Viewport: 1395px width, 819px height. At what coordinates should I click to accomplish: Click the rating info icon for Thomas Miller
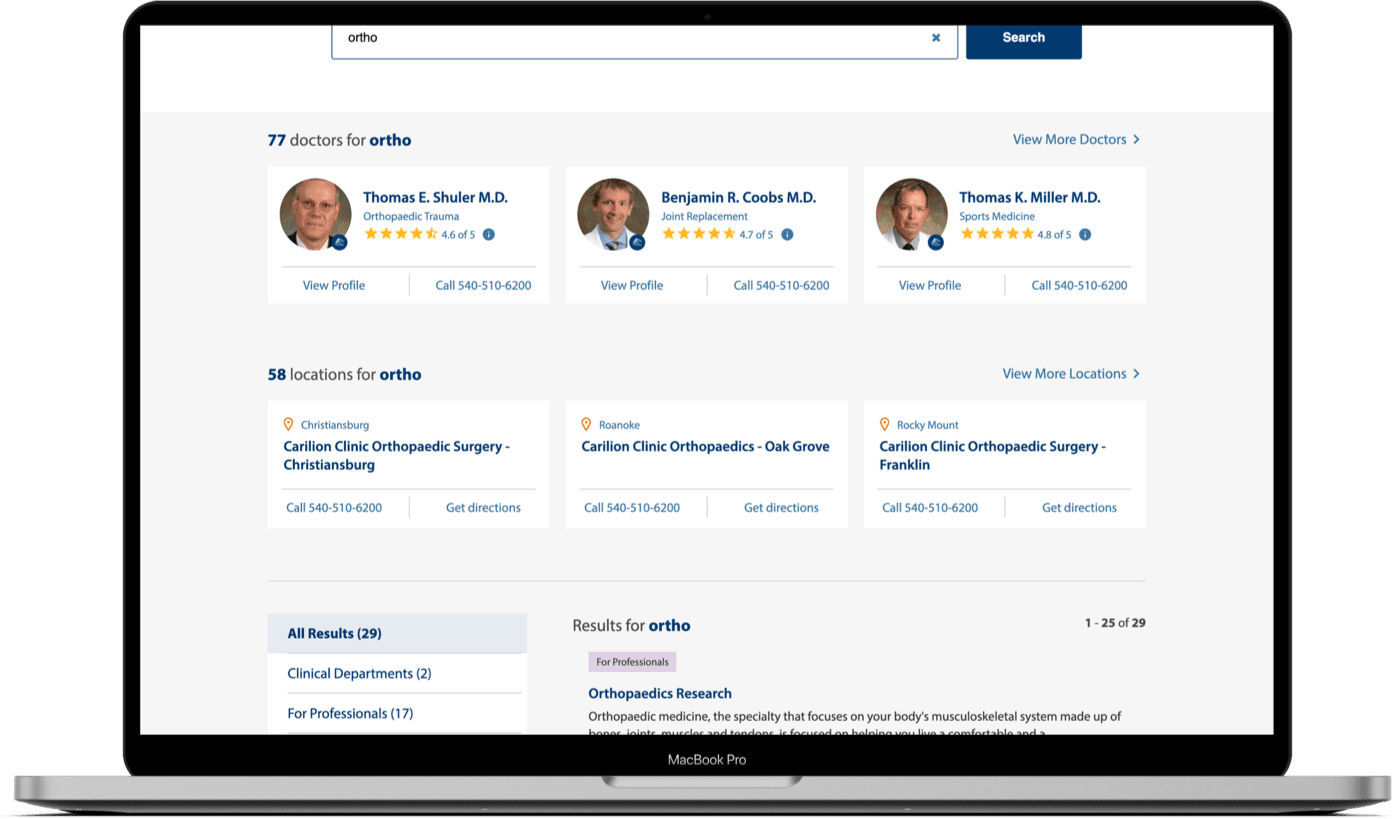click(x=1085, y=235)
